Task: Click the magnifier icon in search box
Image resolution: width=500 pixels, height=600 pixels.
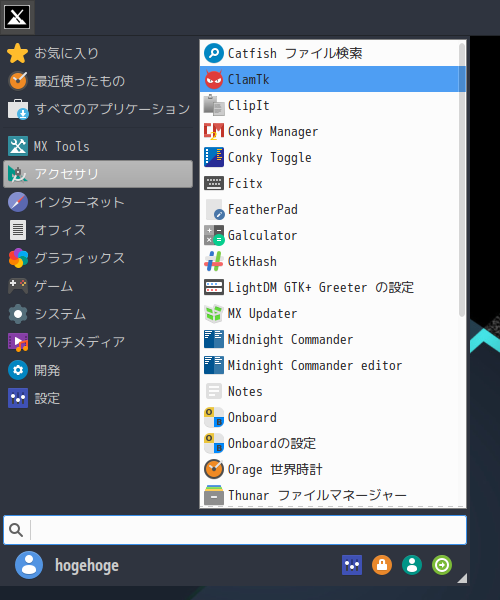Action: click(16, 530)
